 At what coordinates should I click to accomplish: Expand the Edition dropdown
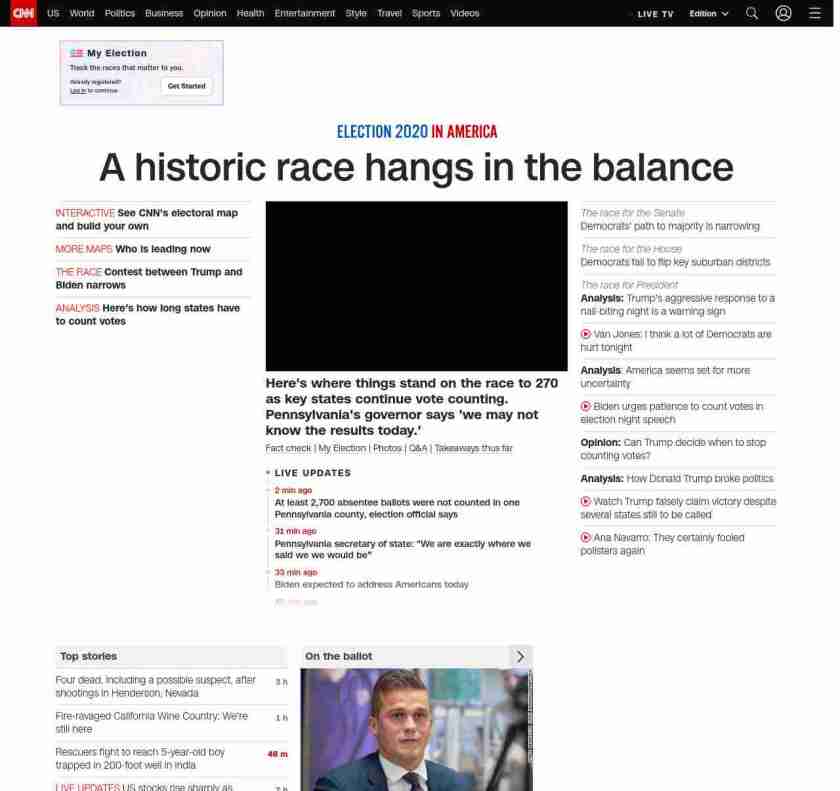pos(709,13)
